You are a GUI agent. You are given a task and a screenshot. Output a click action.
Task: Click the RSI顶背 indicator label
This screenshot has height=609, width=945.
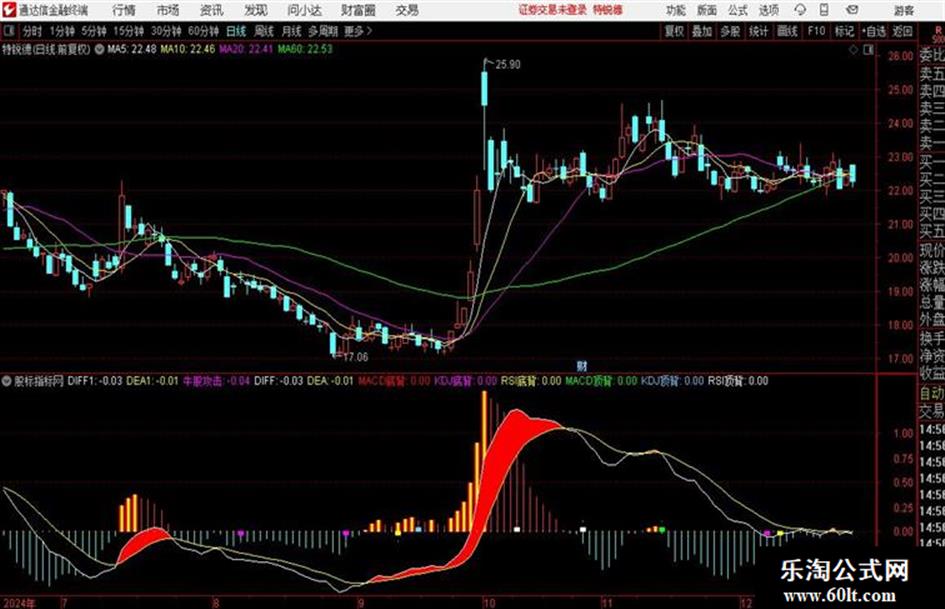738,381
